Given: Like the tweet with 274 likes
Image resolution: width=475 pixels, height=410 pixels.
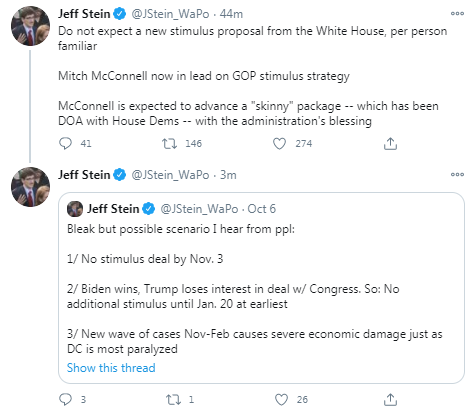Looking at the screenshot, I should tap(279, 144).
